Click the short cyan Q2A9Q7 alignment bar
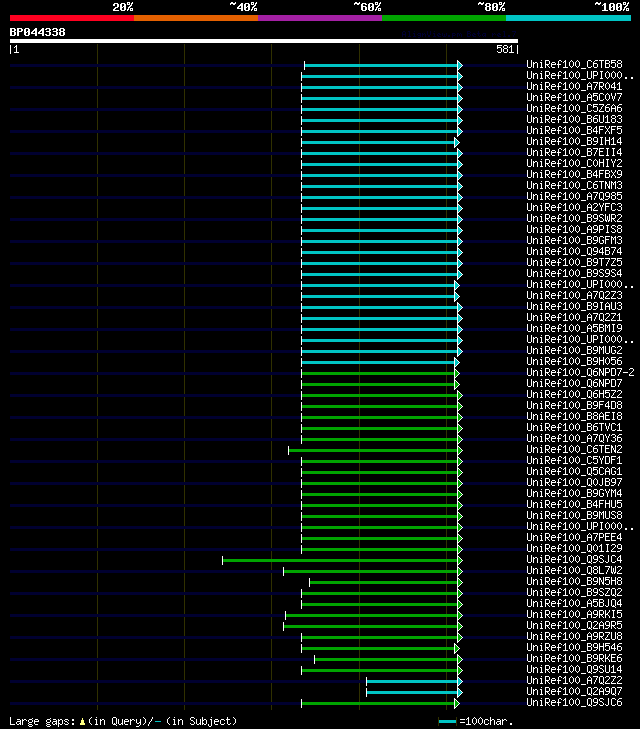 [x=413, y=693]
